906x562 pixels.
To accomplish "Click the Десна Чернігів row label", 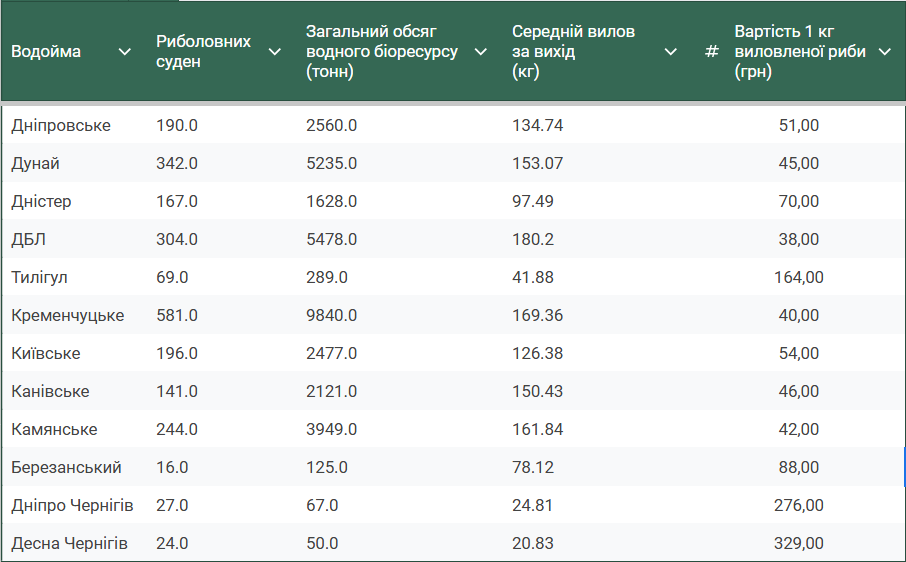I will (x=69, y=543).
